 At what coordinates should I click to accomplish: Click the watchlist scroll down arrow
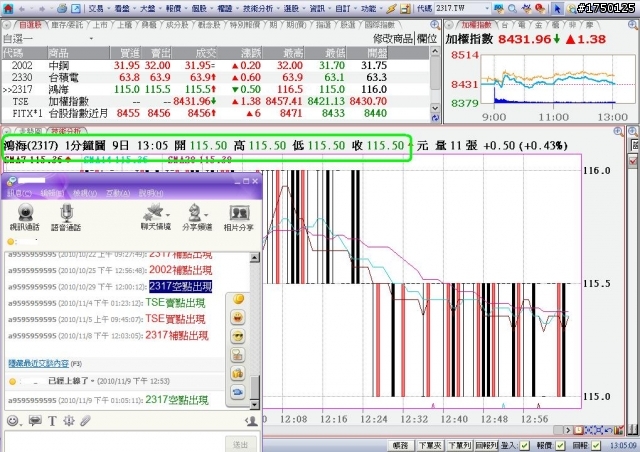435,108
